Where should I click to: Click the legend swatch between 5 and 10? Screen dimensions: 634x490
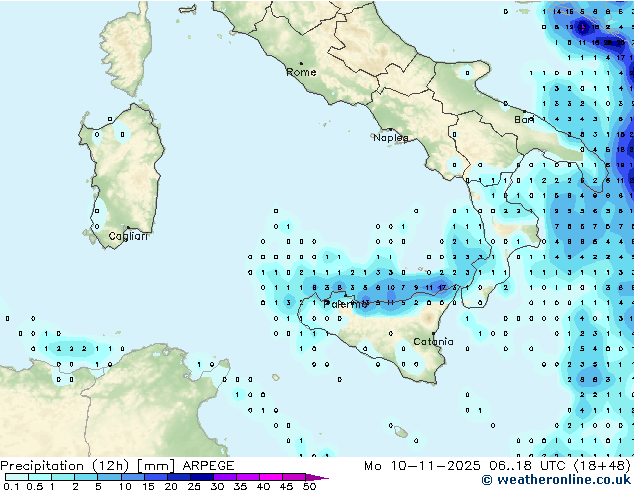109,477
